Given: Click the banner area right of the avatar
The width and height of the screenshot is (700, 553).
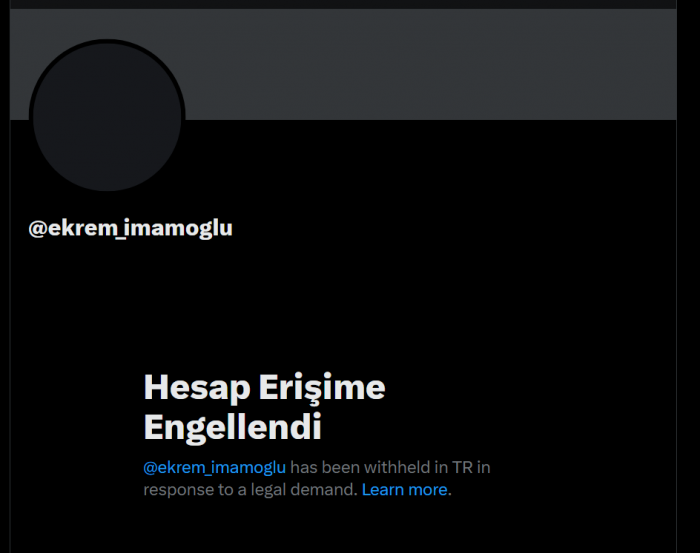Looking at the screenshot, I should pos(429,64).
